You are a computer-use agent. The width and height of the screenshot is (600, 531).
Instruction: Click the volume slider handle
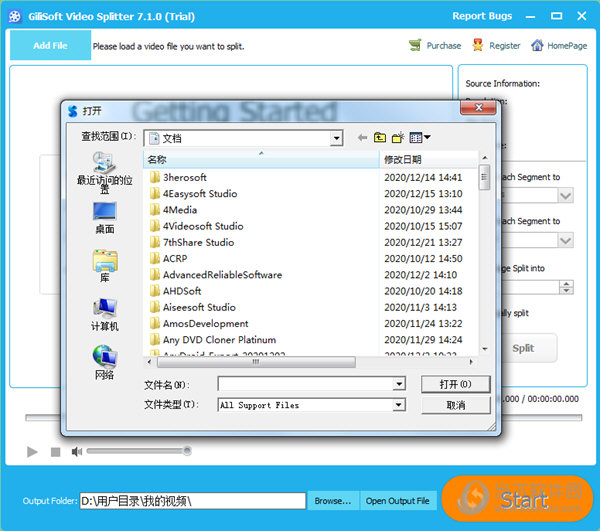click(x=187, y=451)
